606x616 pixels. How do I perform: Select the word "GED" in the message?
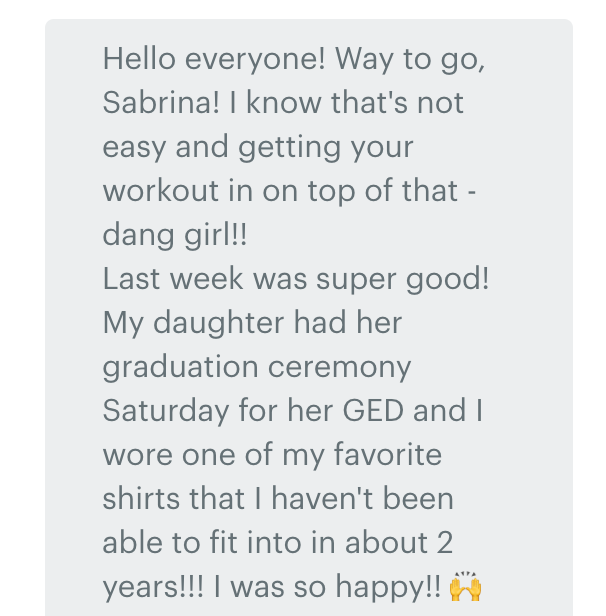pos(373,410)
